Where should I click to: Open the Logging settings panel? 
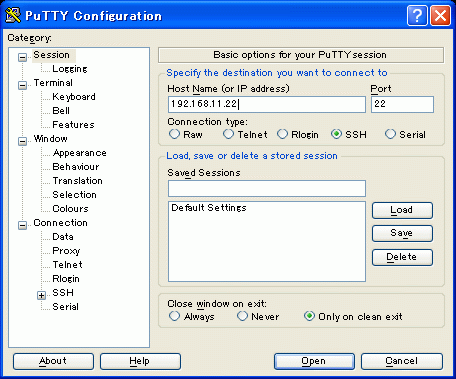point(70,69)
